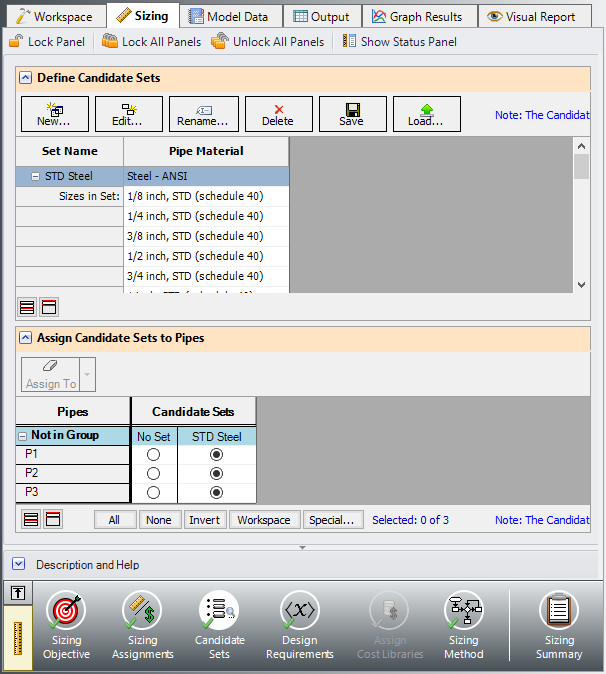Save the candidate sets
This screenshot has height=674, width=606.
pos(352,114)
